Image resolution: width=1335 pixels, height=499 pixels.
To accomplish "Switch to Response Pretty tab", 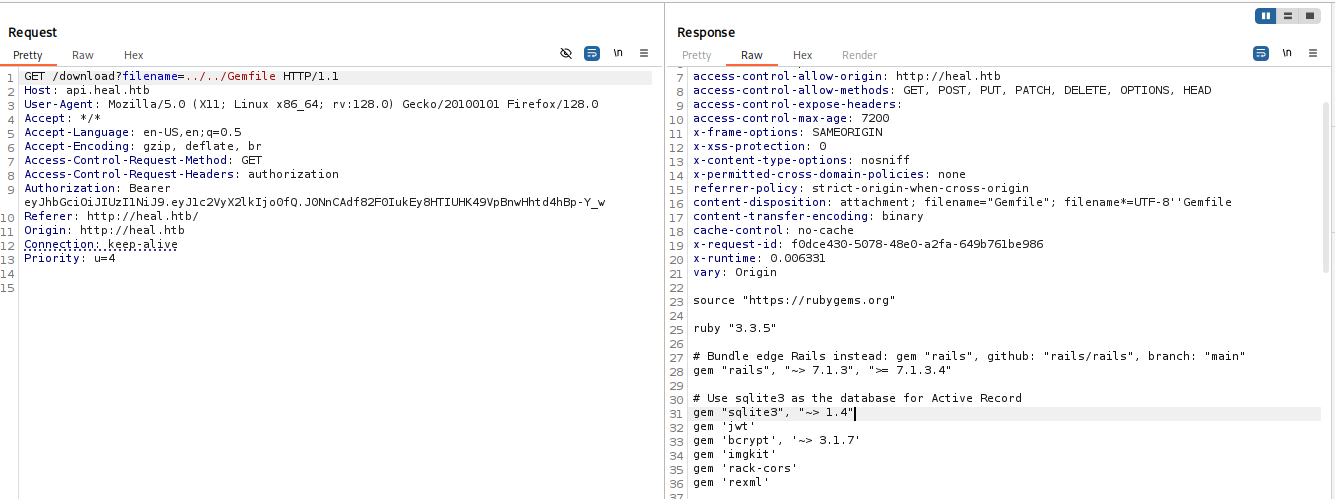I will (x=696, y=55).
